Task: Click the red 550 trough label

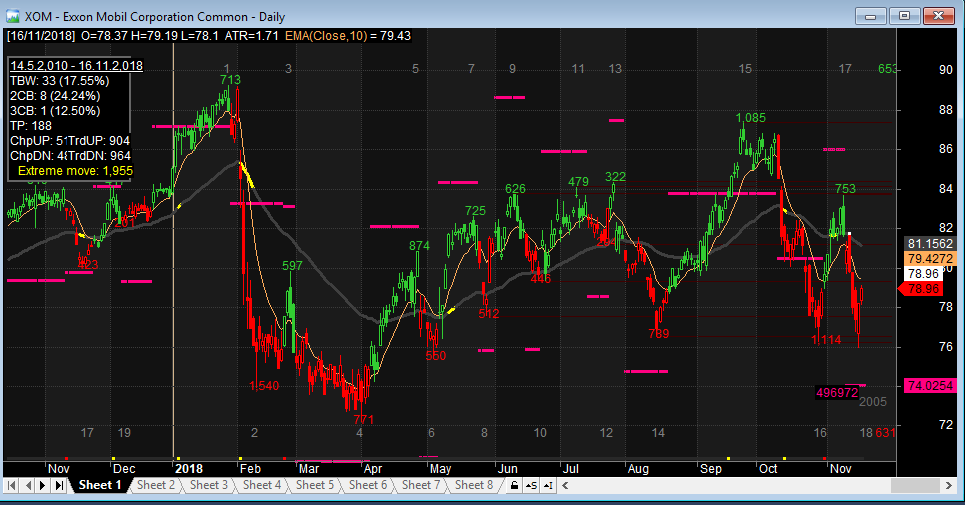Action: point(436,356)
